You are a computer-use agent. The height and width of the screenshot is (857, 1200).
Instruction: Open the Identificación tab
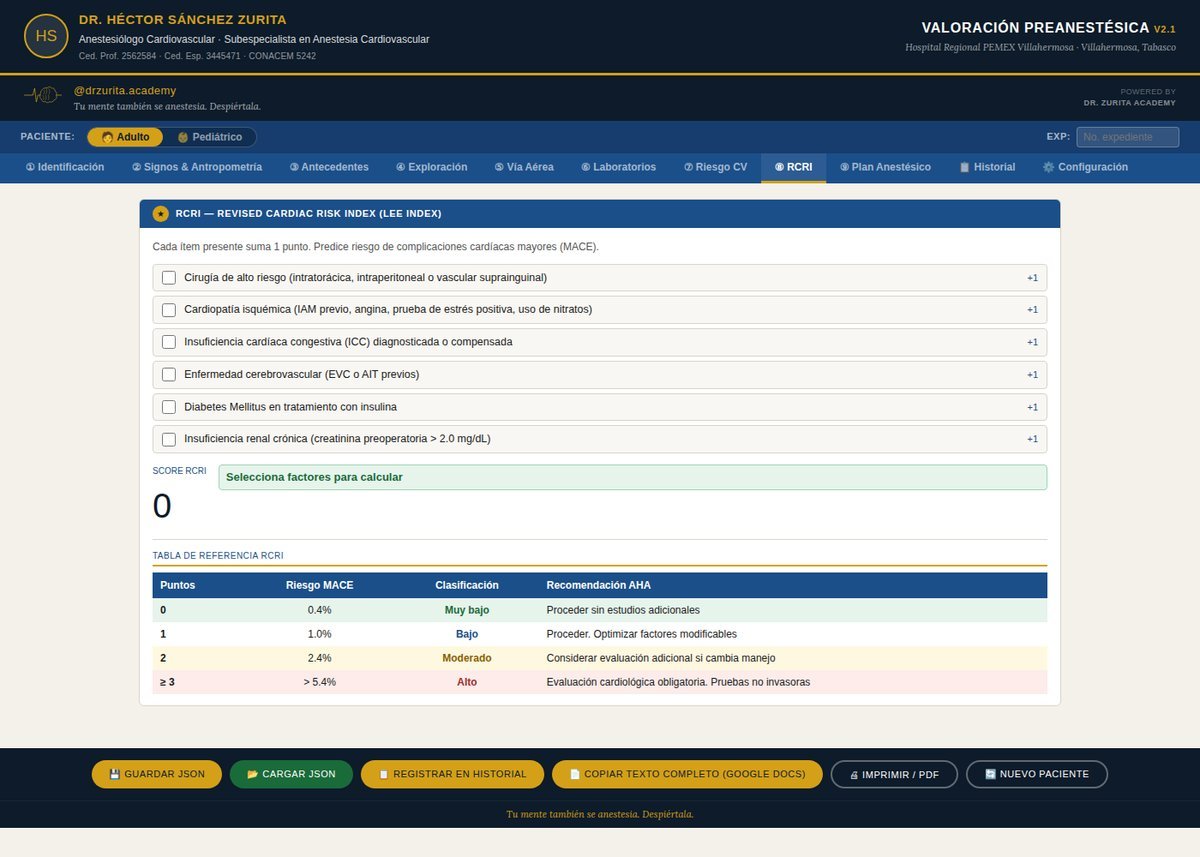(65, 167)
